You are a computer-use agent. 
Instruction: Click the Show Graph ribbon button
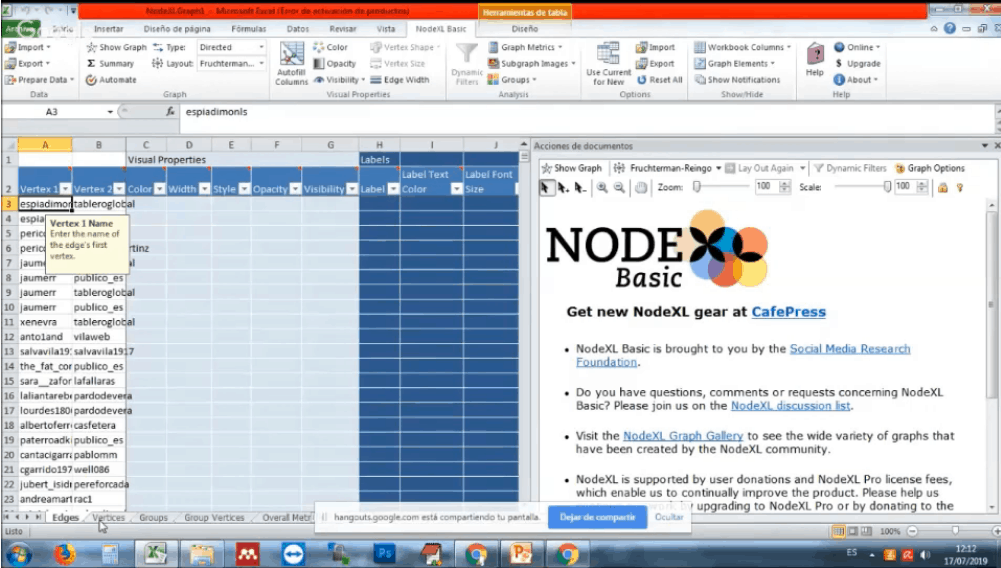(x=116, y=47)
